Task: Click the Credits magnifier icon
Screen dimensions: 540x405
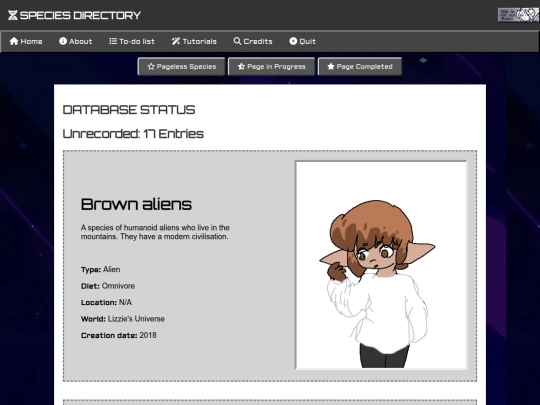Action: (237, 41)
